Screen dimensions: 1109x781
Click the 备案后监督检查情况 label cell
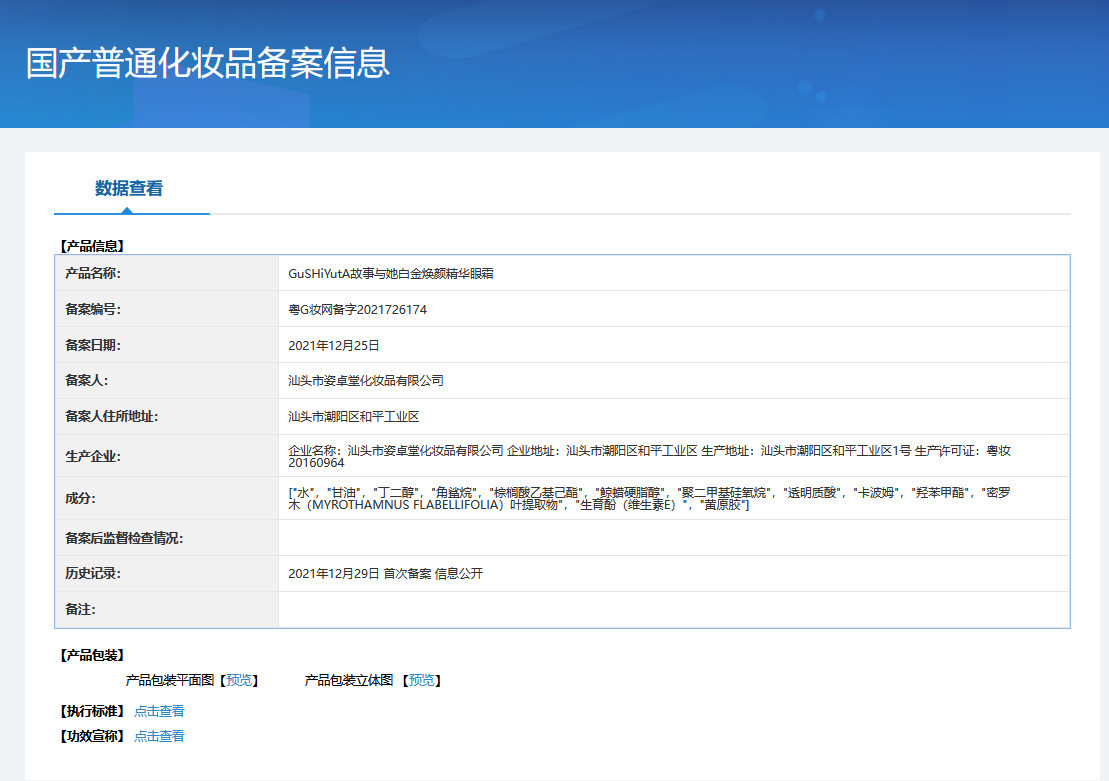coord(167,538)
